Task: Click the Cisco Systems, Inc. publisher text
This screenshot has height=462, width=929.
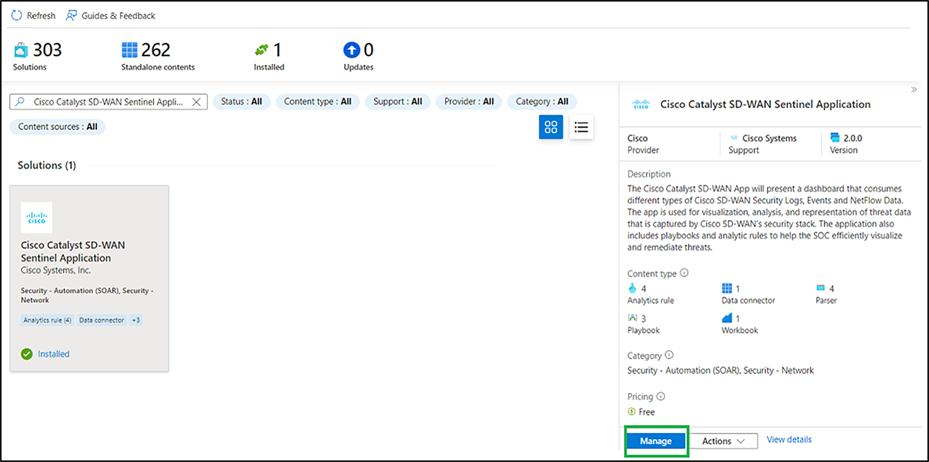Action: point(56,270)
